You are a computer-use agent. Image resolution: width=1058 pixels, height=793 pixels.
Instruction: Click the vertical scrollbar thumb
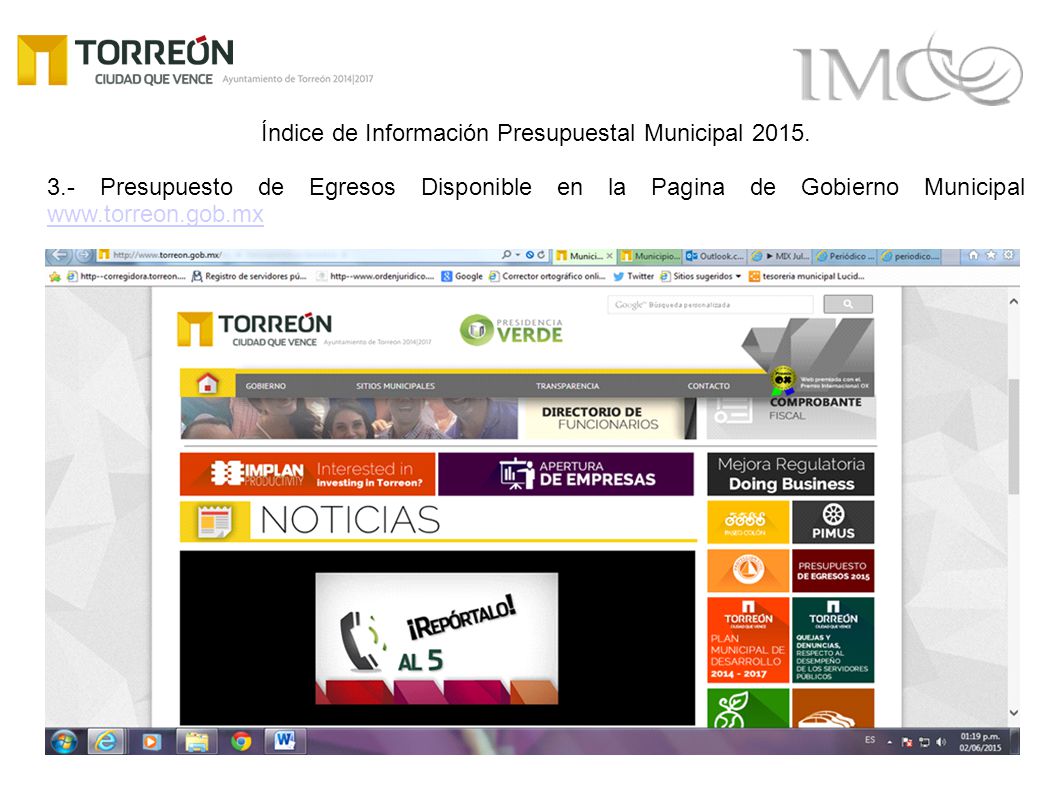1013,437
